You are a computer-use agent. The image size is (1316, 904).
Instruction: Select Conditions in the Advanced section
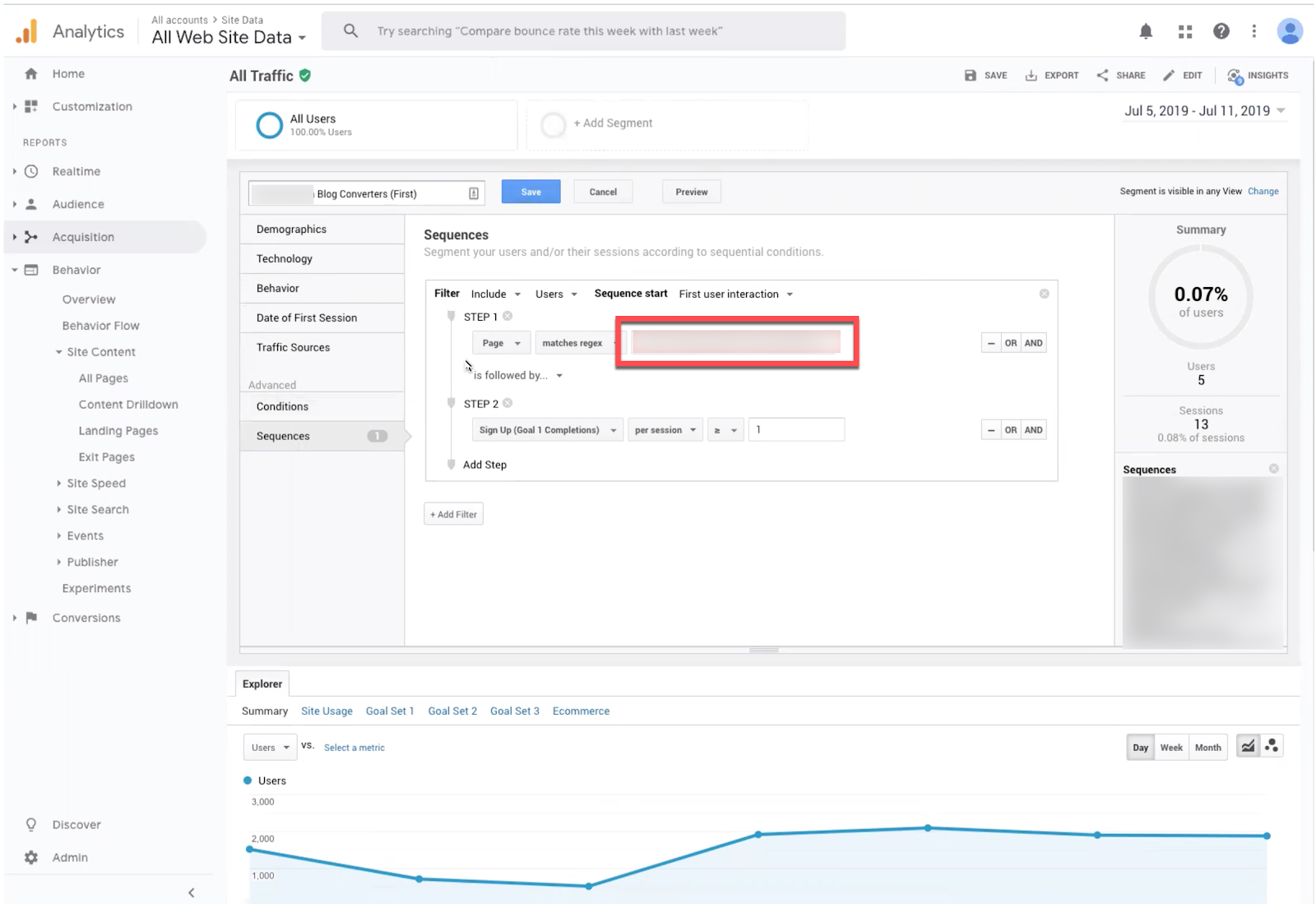(x=282, y=406)
